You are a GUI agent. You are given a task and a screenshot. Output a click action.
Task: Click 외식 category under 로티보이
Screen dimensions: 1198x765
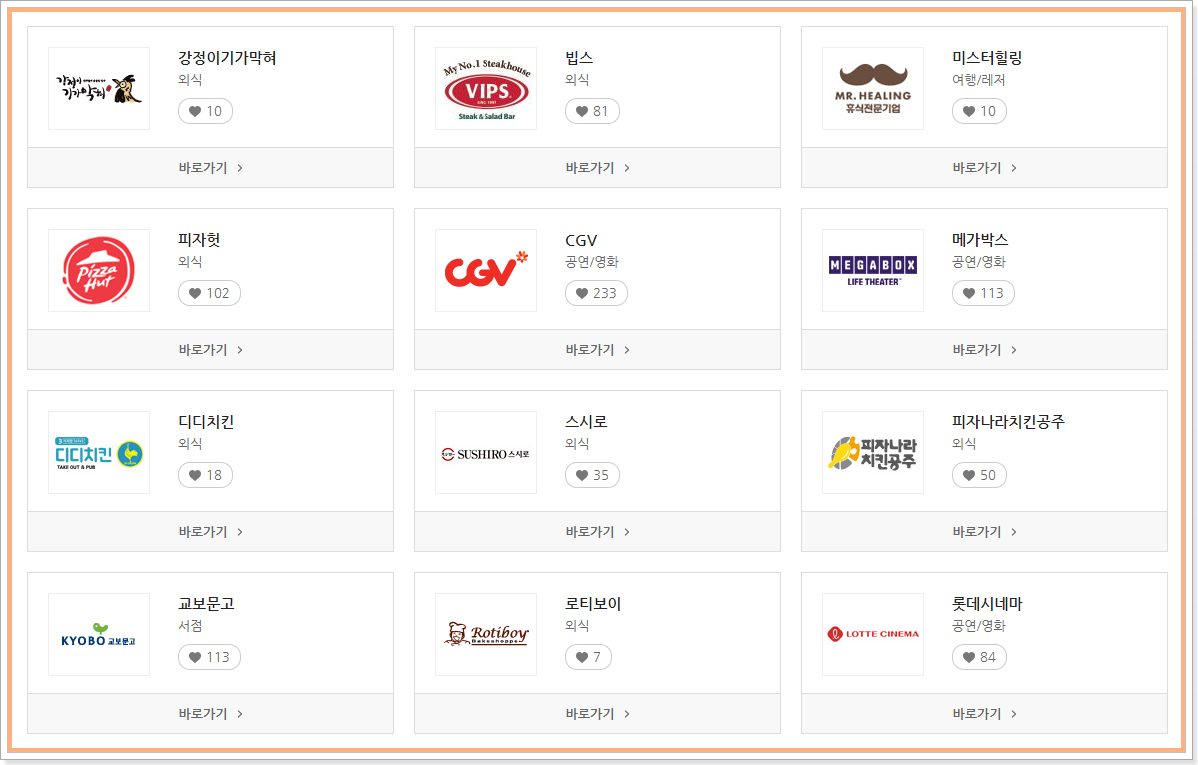[577, 625]
